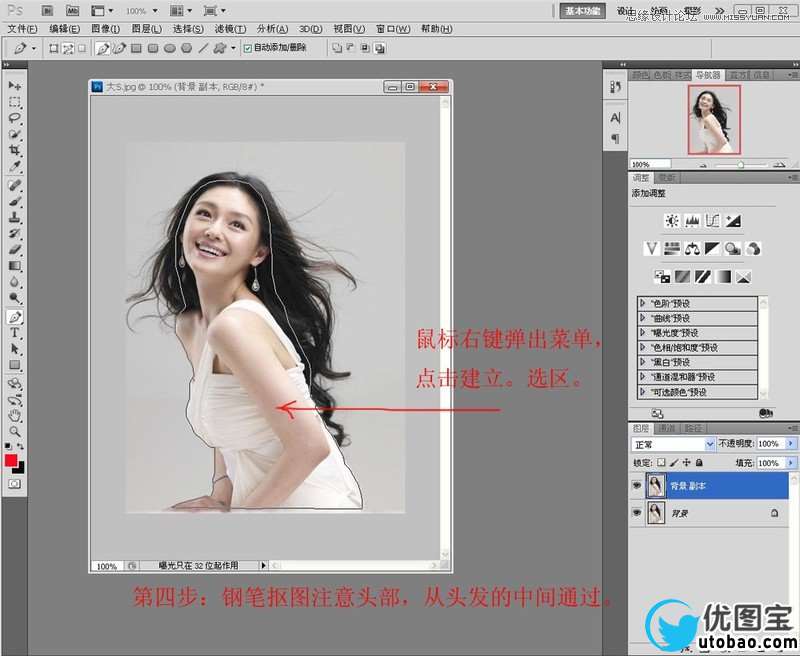This screenshot has height=656, width=800.
Task: Toggle lock image pixels brush icon
Action: 674,462
